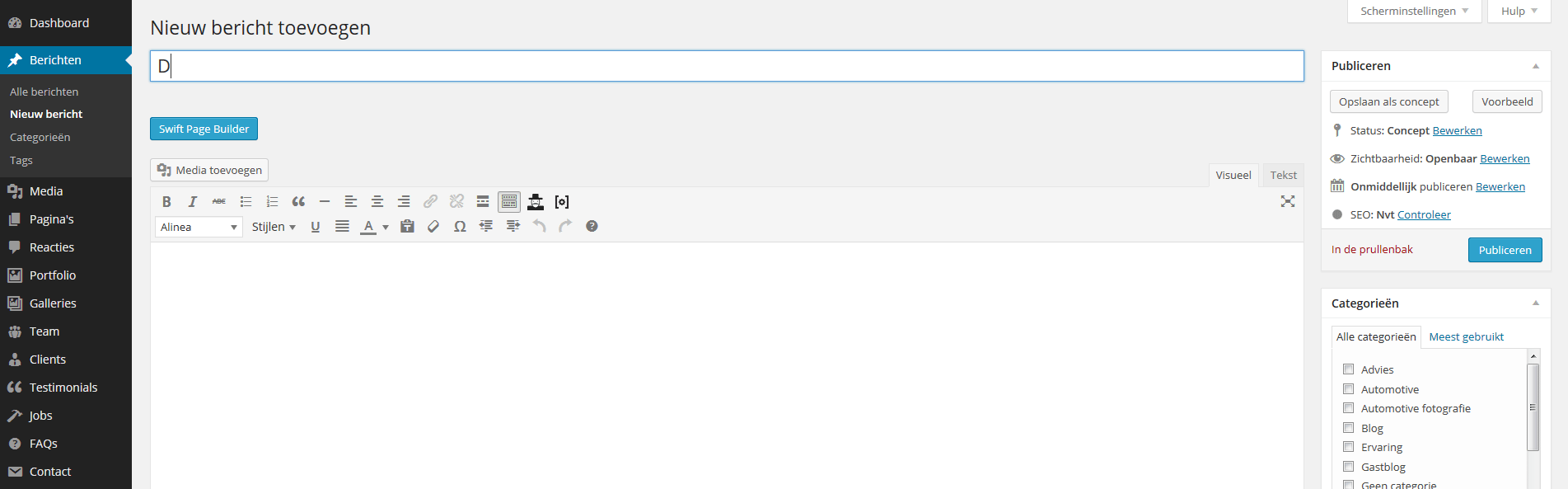Show the Meest gebruikt categories tab
The image size is (1568, 489).
1466,336
